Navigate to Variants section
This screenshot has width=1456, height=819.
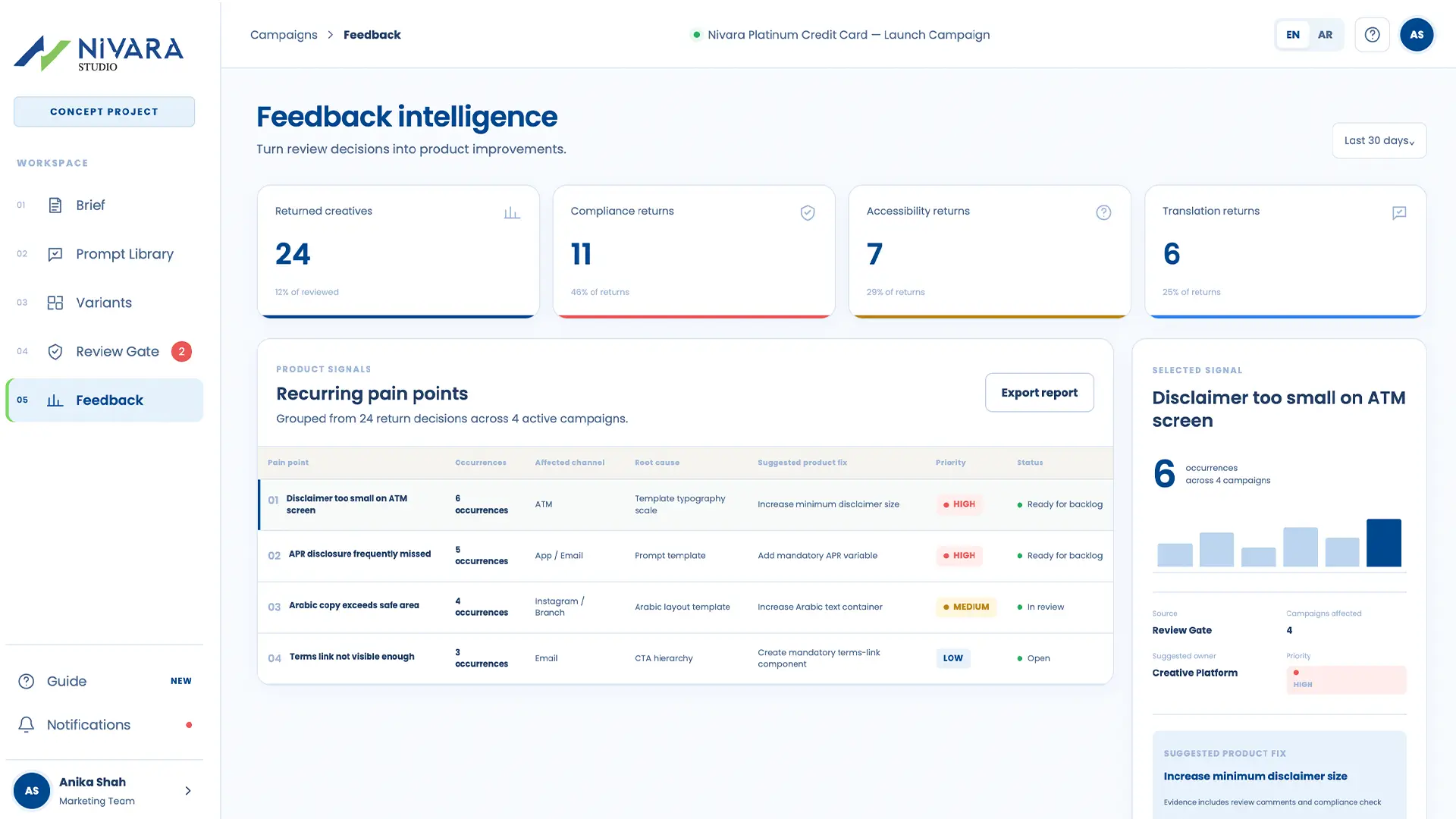[105, 303]
